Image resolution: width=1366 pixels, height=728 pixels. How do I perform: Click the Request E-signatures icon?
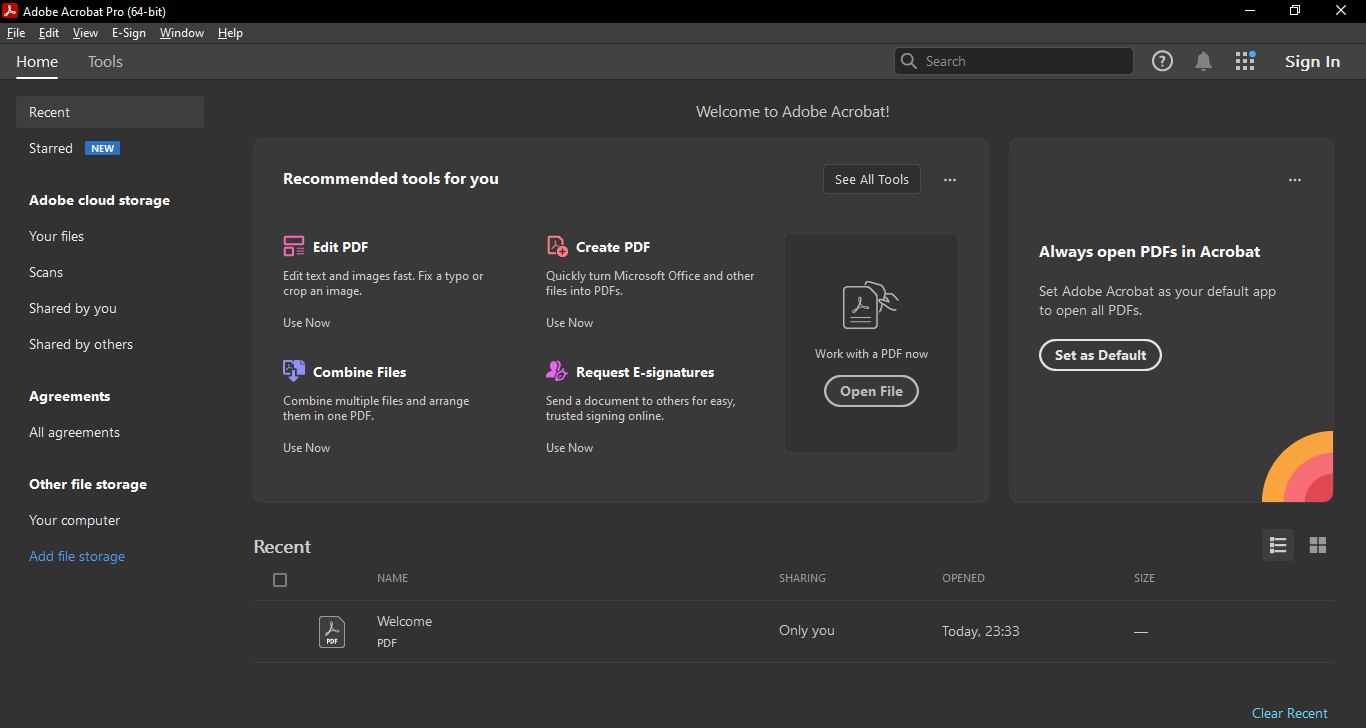(x=557, y=371)
